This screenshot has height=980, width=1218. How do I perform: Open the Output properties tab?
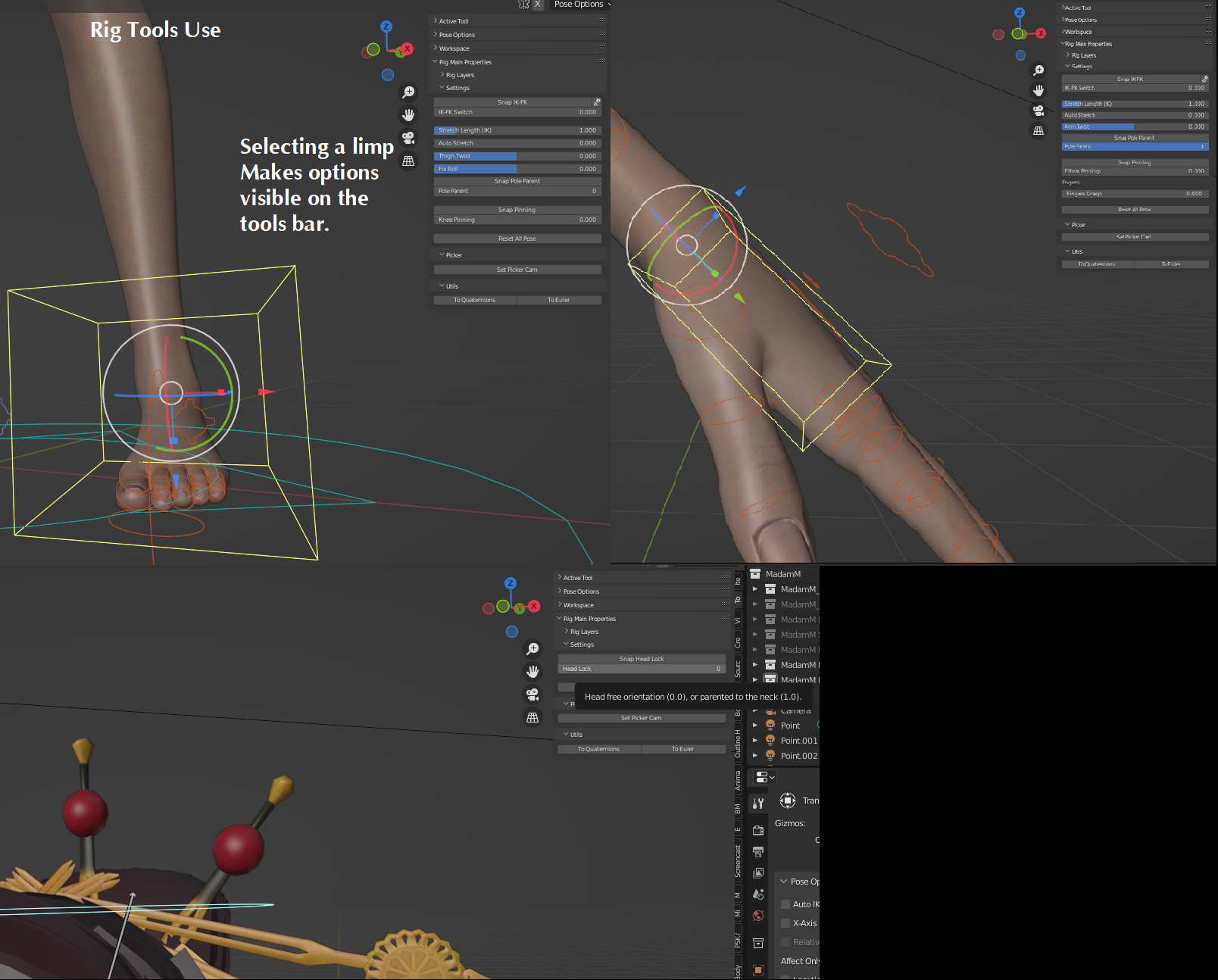point(758,852)
